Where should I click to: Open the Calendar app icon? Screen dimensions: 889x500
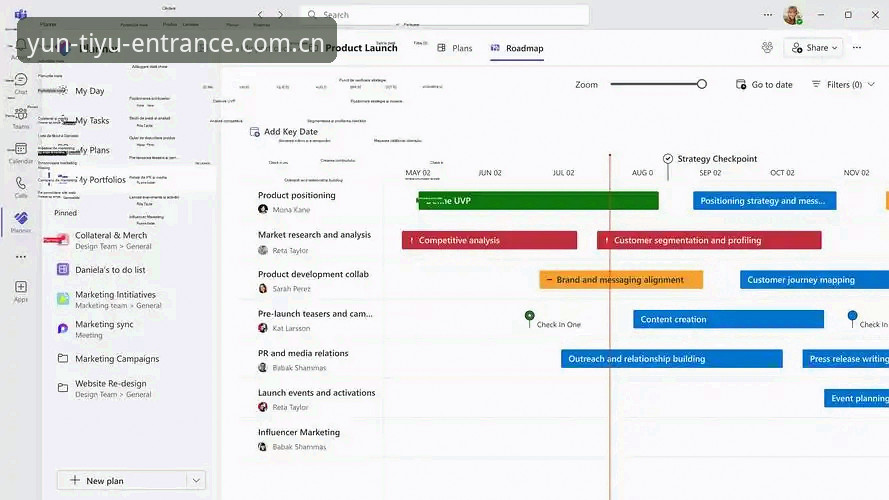21,153
